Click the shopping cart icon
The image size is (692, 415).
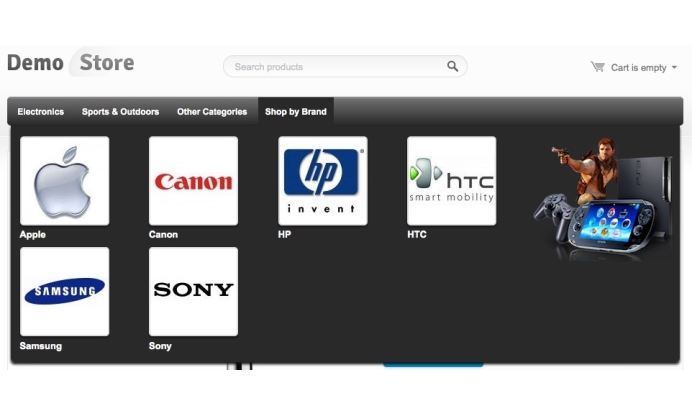pyautogui.click(x=598, y=67)
